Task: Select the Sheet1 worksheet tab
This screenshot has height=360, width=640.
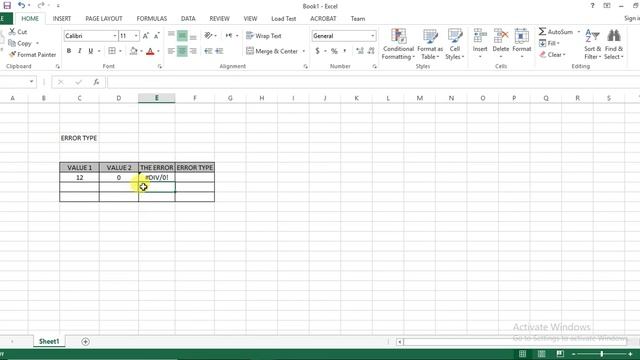Action: click(49, 341)
